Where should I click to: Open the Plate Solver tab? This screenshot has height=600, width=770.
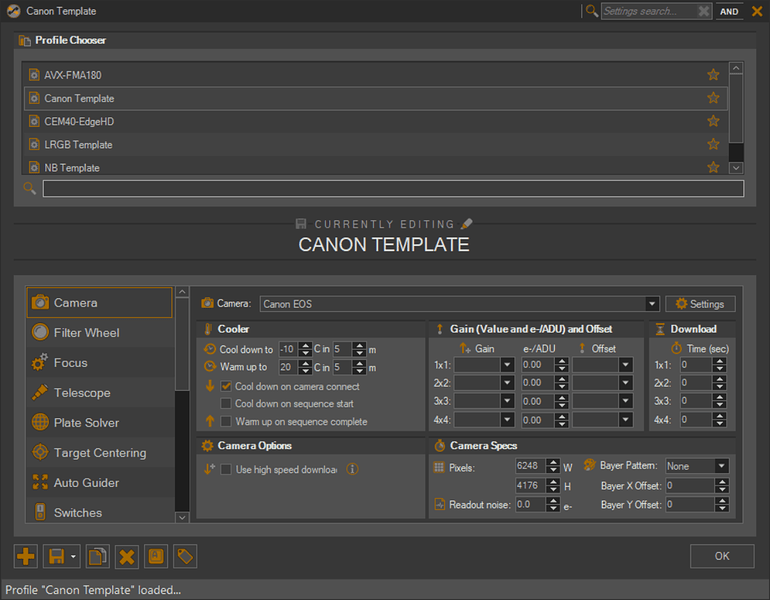[x=100, y=422]
